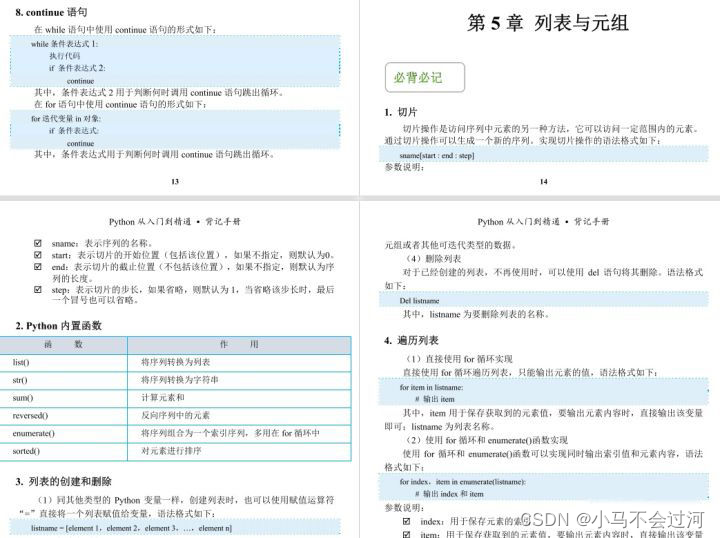Click the code line listname = [element 1, ...]
The height and width of the screenshot is (538, 720).
point(131,528)
